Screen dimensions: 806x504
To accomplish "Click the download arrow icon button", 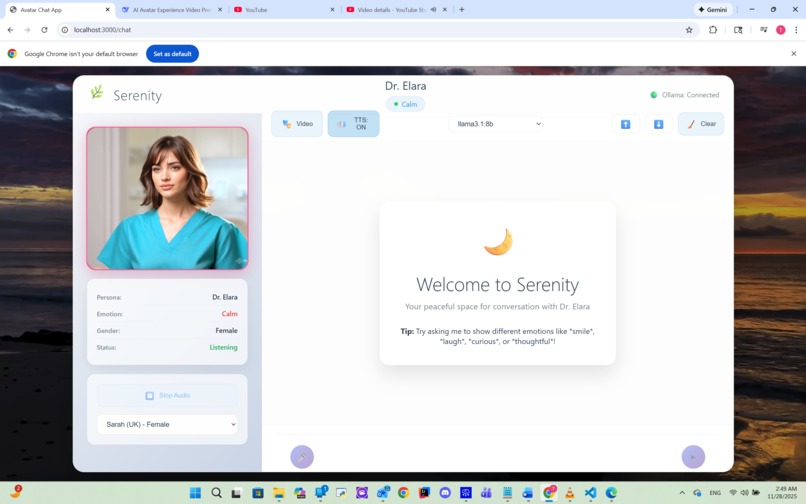I will 658,124.
